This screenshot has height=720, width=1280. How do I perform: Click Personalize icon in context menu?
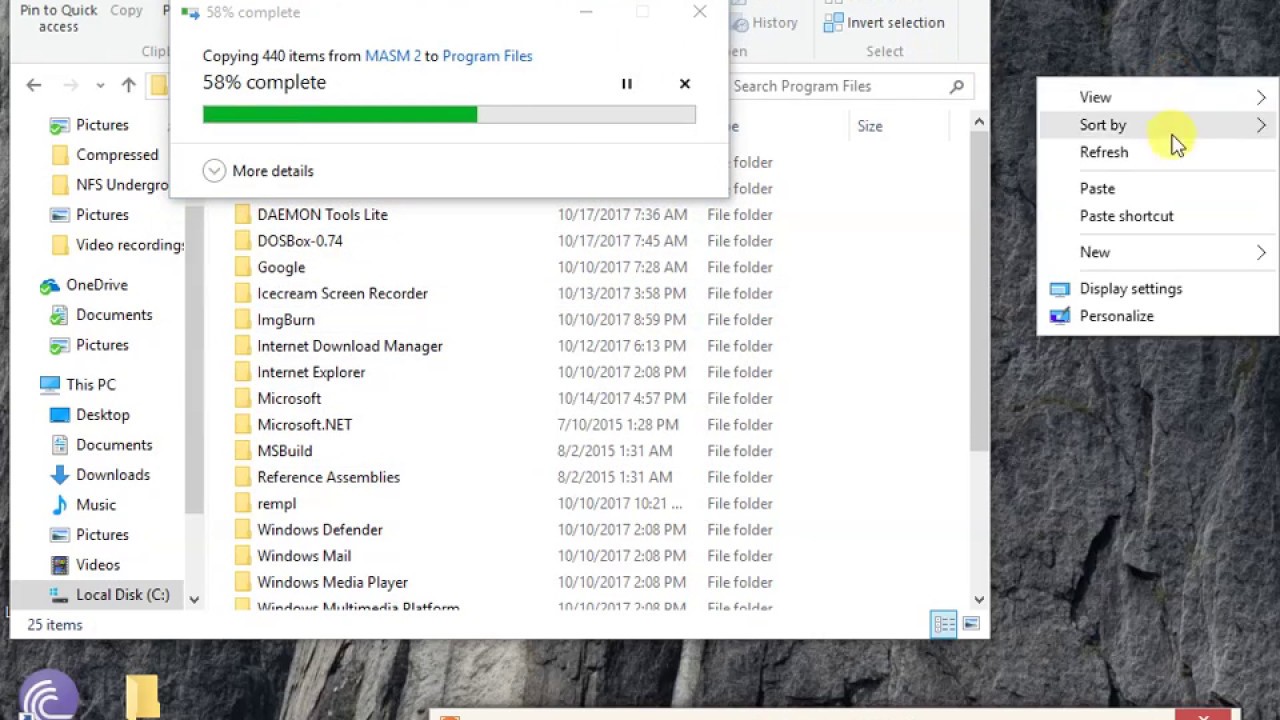1059,316
